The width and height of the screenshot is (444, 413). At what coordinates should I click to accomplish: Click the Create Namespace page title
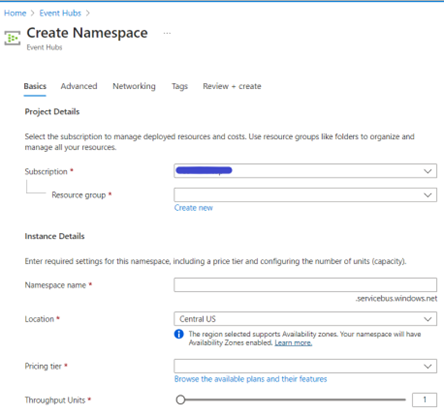87,33
